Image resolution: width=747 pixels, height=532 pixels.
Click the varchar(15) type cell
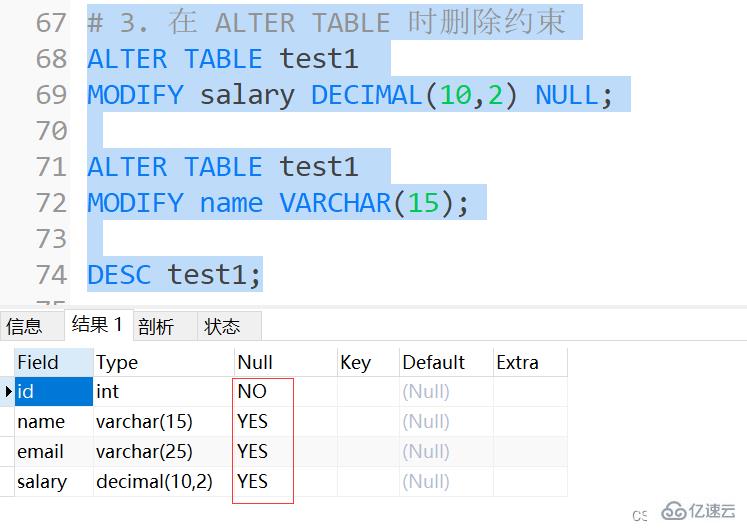163,422
